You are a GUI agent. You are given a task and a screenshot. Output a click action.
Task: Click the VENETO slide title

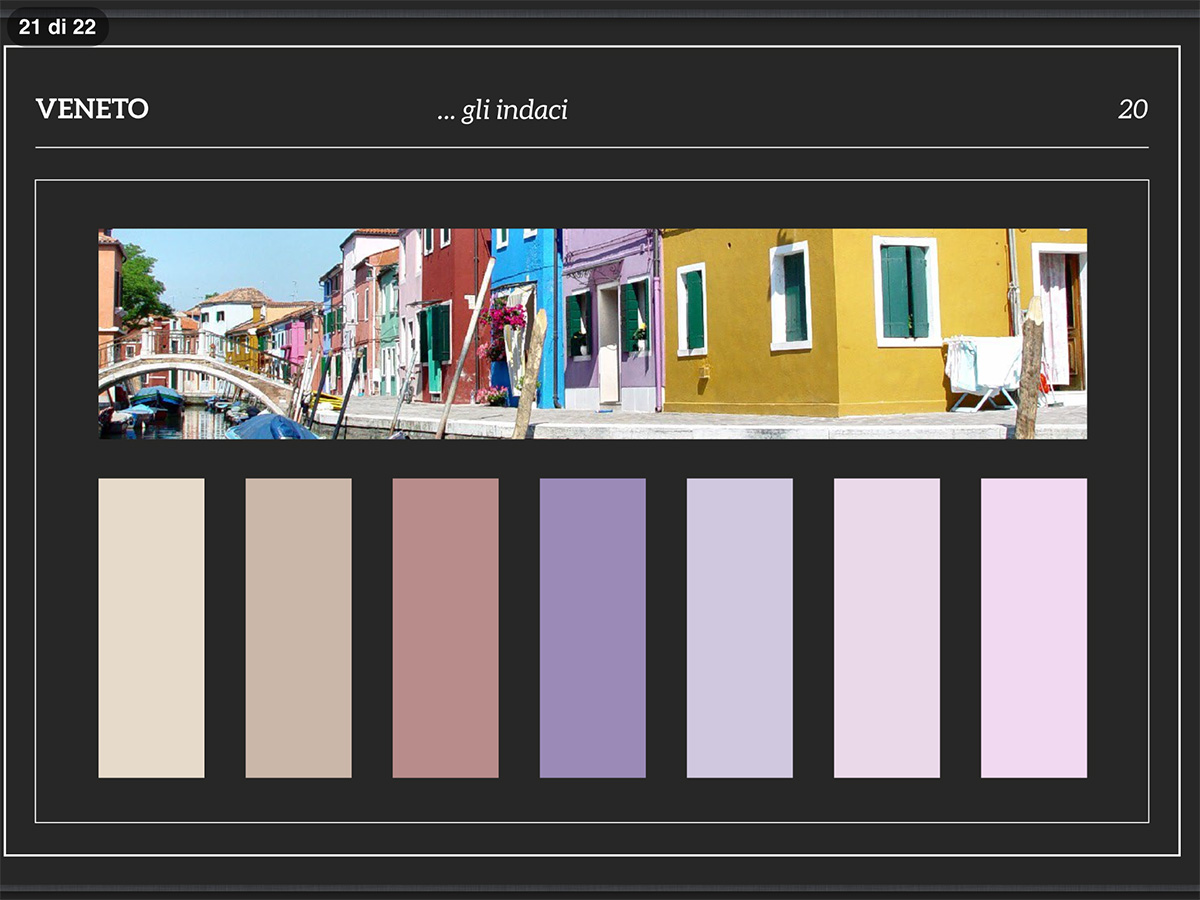pyautogui.click(x=92, y=109)
